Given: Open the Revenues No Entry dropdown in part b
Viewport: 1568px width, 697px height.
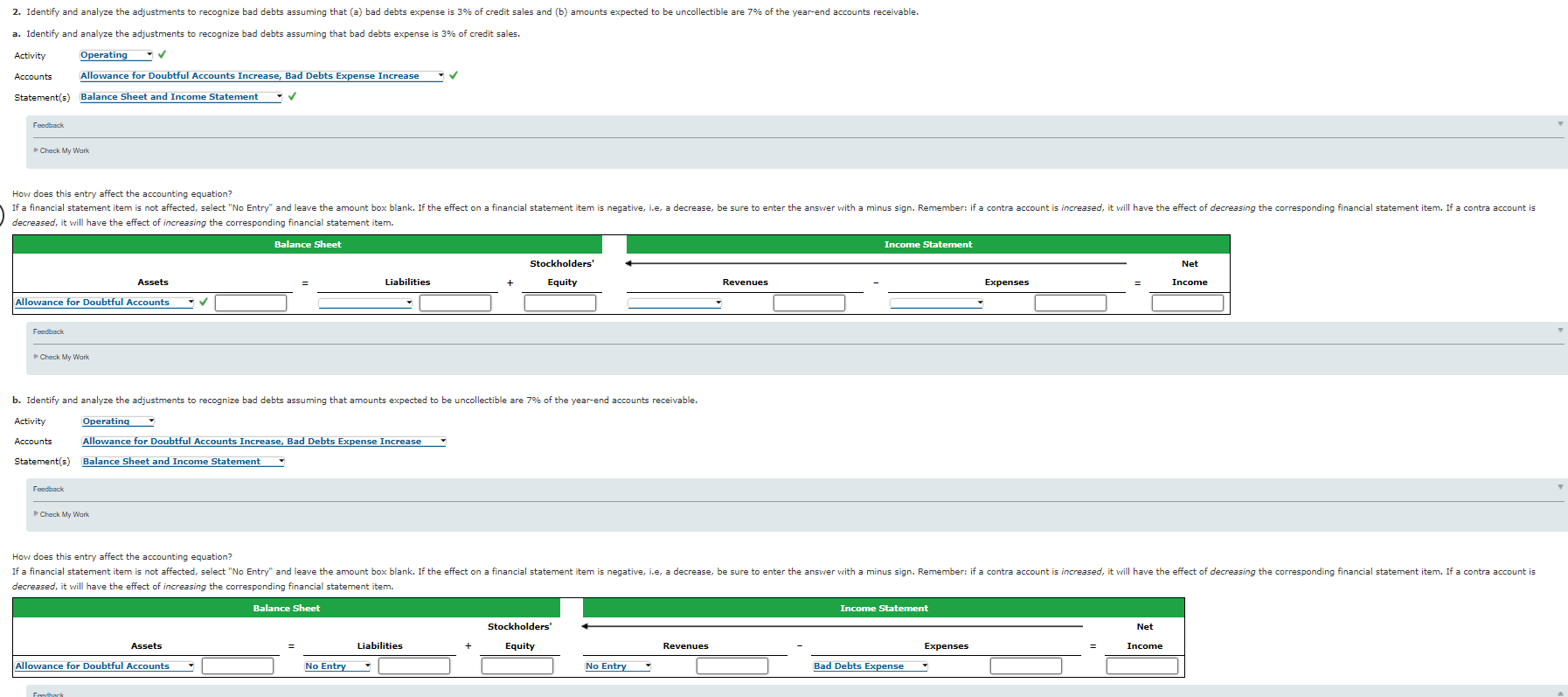Looking at the screenshot, I should (x=618, y=666).
